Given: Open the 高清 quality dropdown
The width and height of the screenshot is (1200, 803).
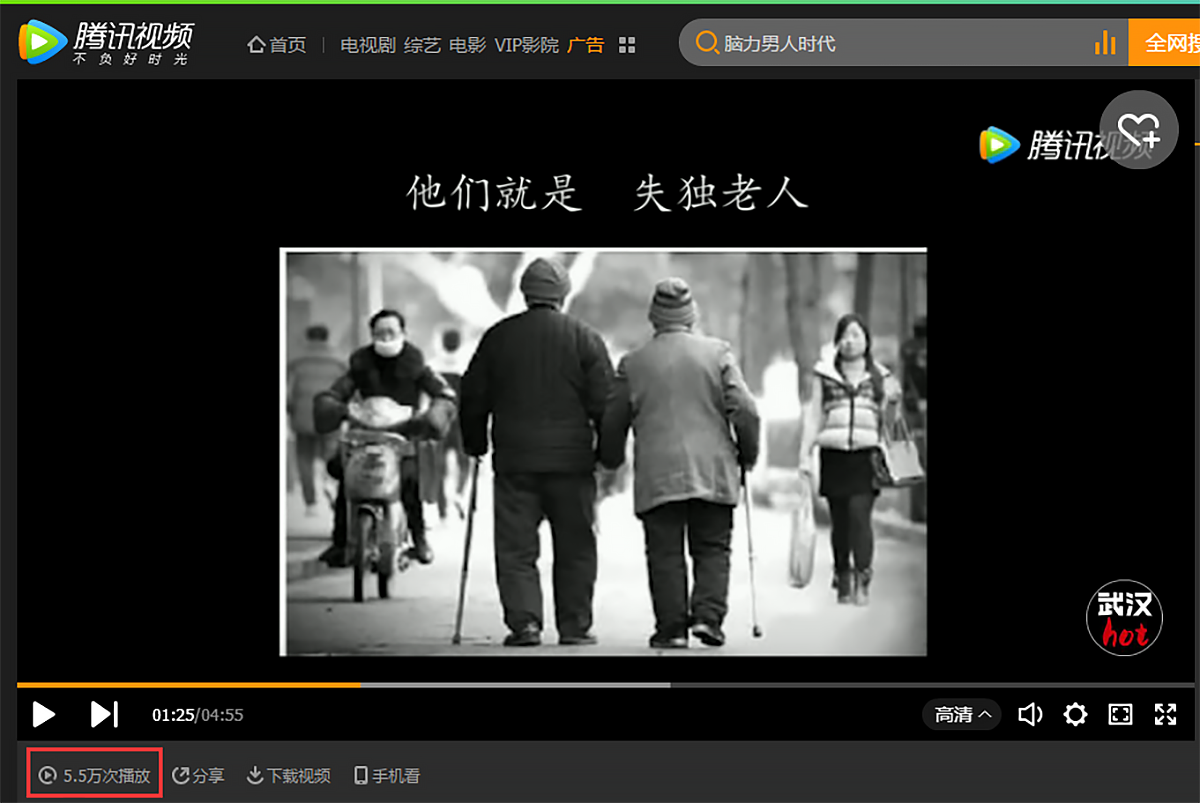Looking at the screenshot, I should (x=962, y=714).
